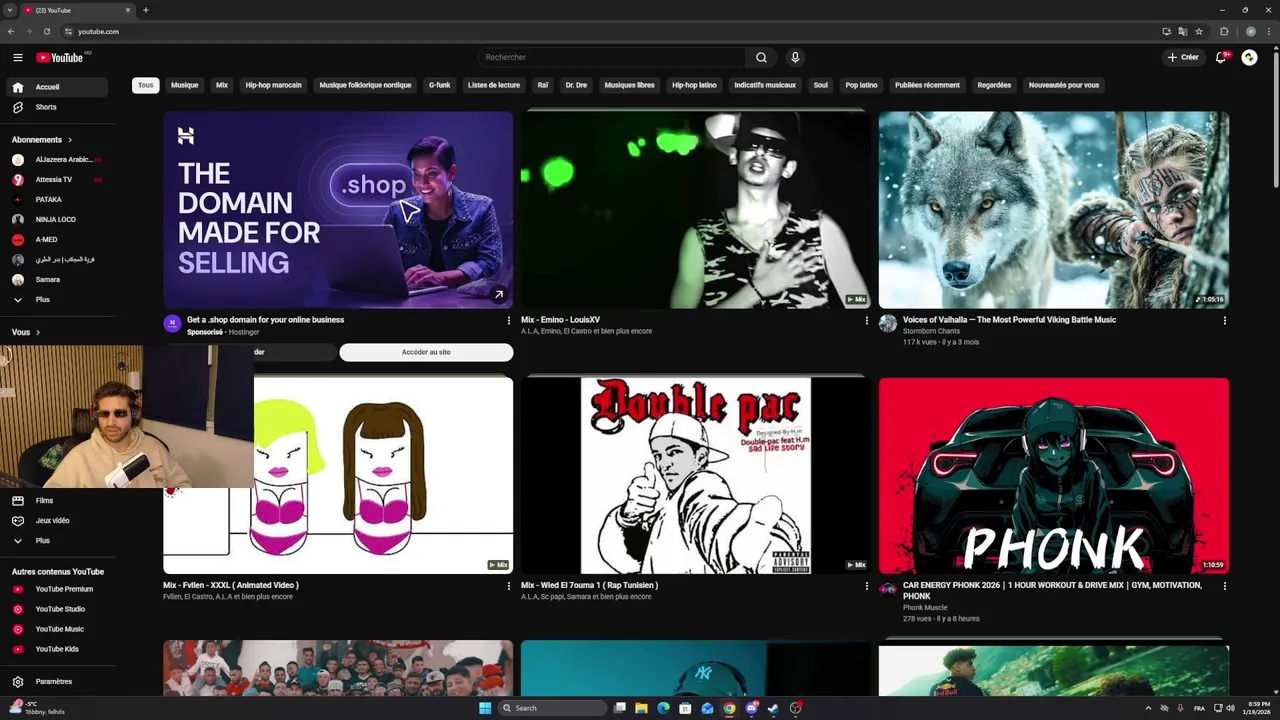Open more options for Mix - Fvllen XXXL

[508, 586]
